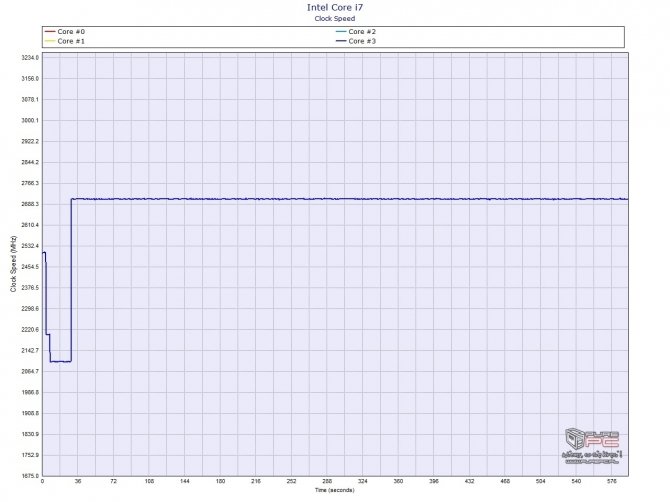Click the 2298.6 y-axis value
Viewport: 670px width, 502px height.
click(x=30, y=308)
